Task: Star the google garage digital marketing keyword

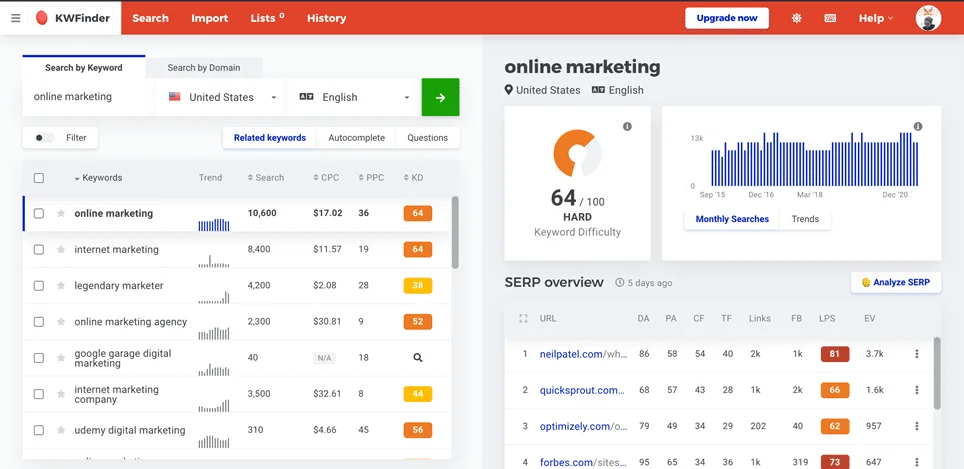Action: (x=61, y=358)
